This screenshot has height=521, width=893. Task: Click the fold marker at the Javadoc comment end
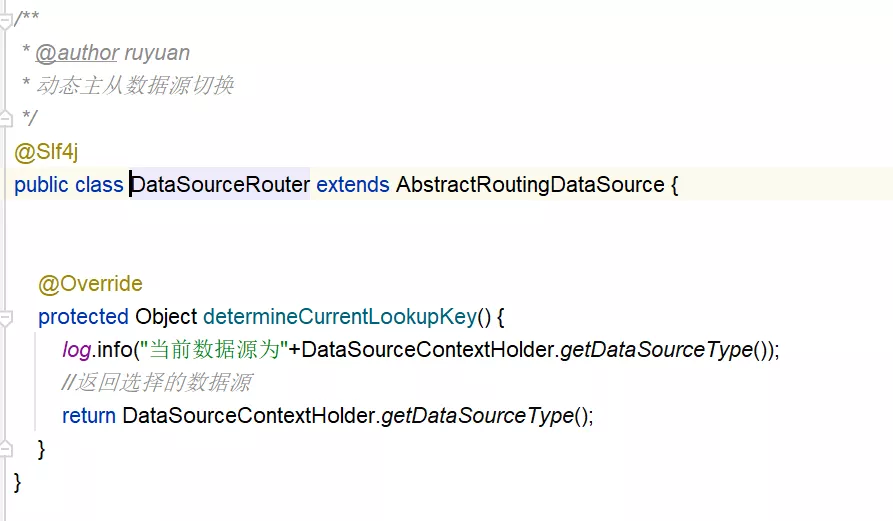coord(6,120)
